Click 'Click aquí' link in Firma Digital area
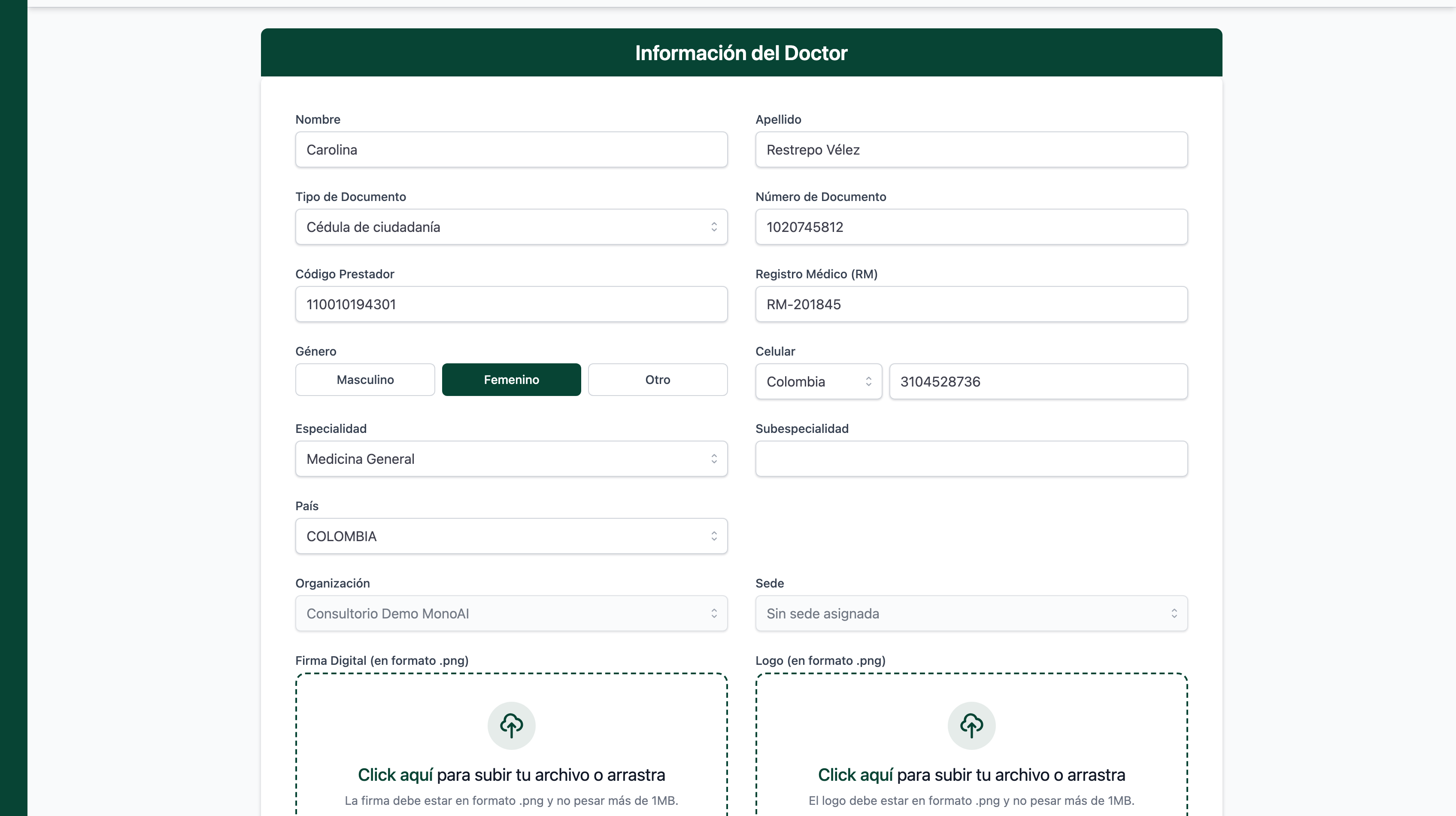Viewport: 1456px width, 816px height. [x=395, y=775]
